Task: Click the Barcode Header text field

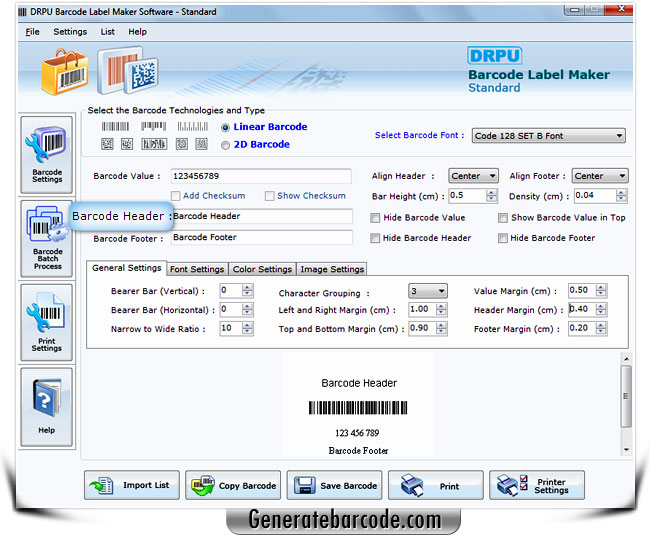Action: (262, 216)
